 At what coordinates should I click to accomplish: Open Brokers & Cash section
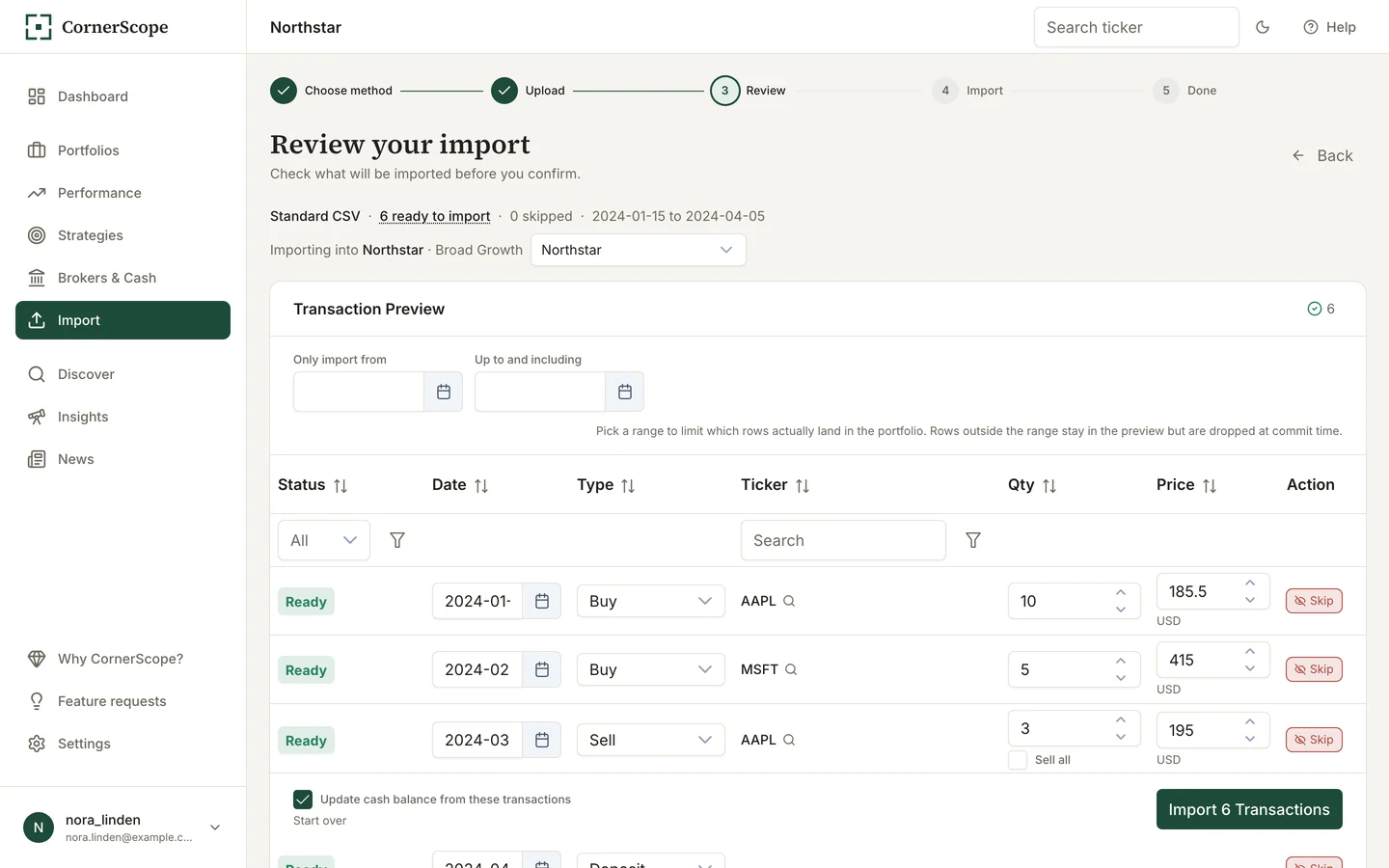click(x=123, y=278)
